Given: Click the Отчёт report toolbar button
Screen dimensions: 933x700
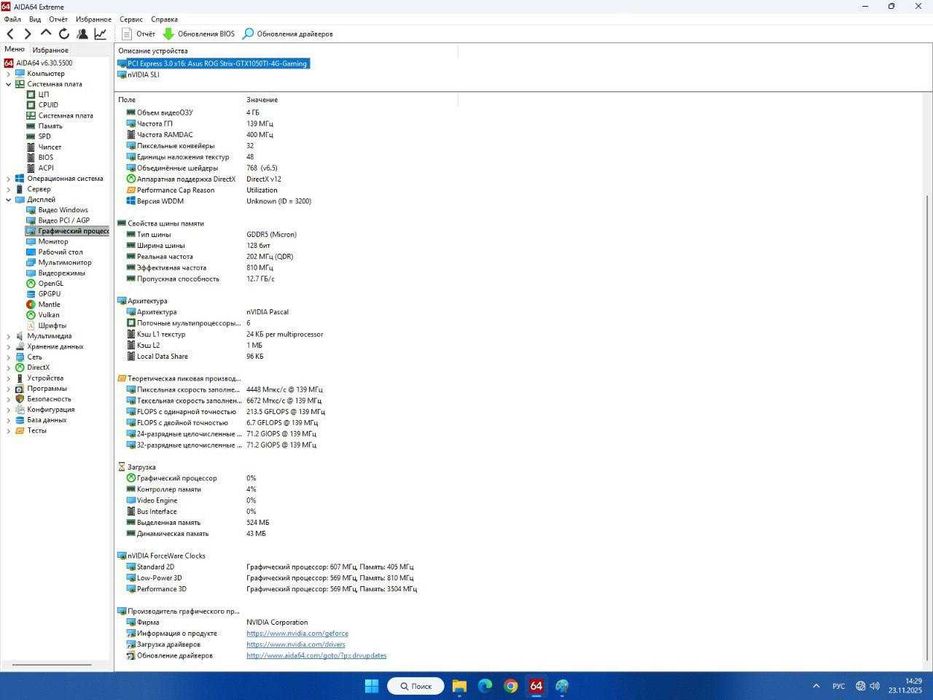Looking at the screenshot, I should (138, 34).
